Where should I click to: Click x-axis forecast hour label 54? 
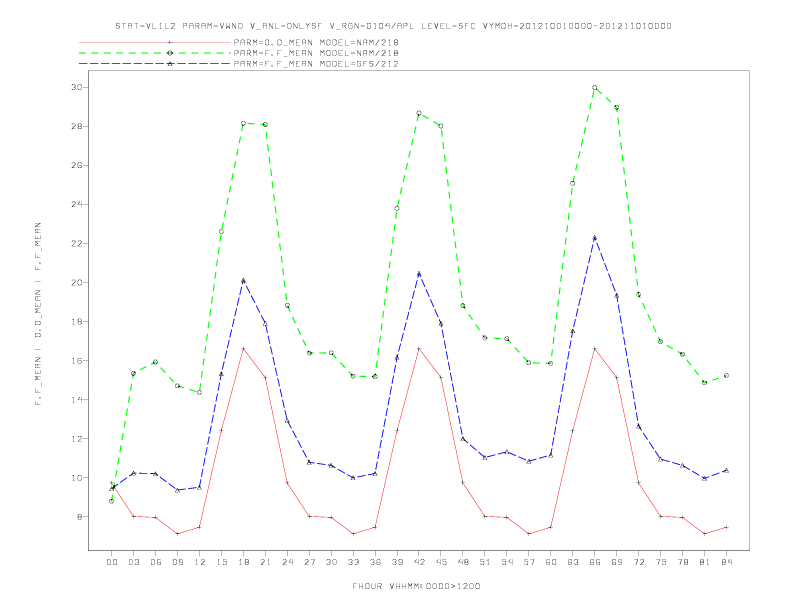(507, 562)
